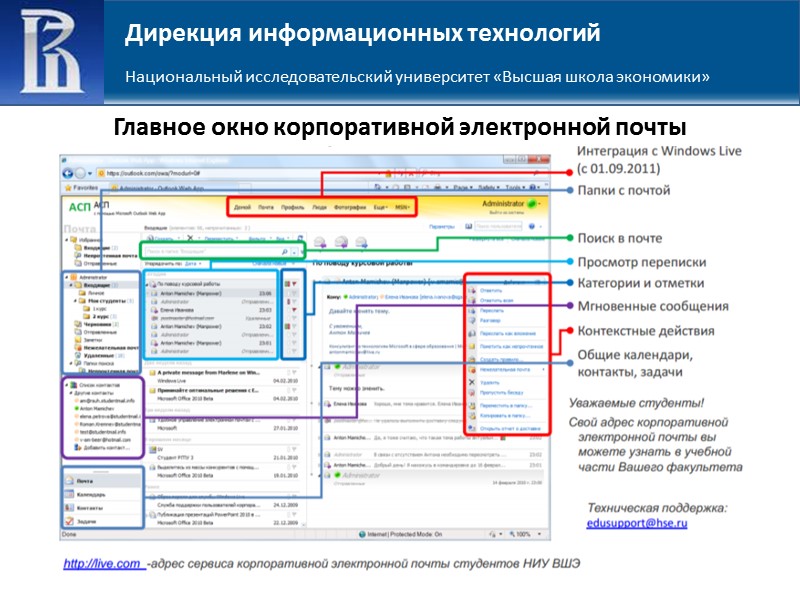800x600 pixels.
Task: Click the Internet zone globe in the status bar
Action: point(362,534)
